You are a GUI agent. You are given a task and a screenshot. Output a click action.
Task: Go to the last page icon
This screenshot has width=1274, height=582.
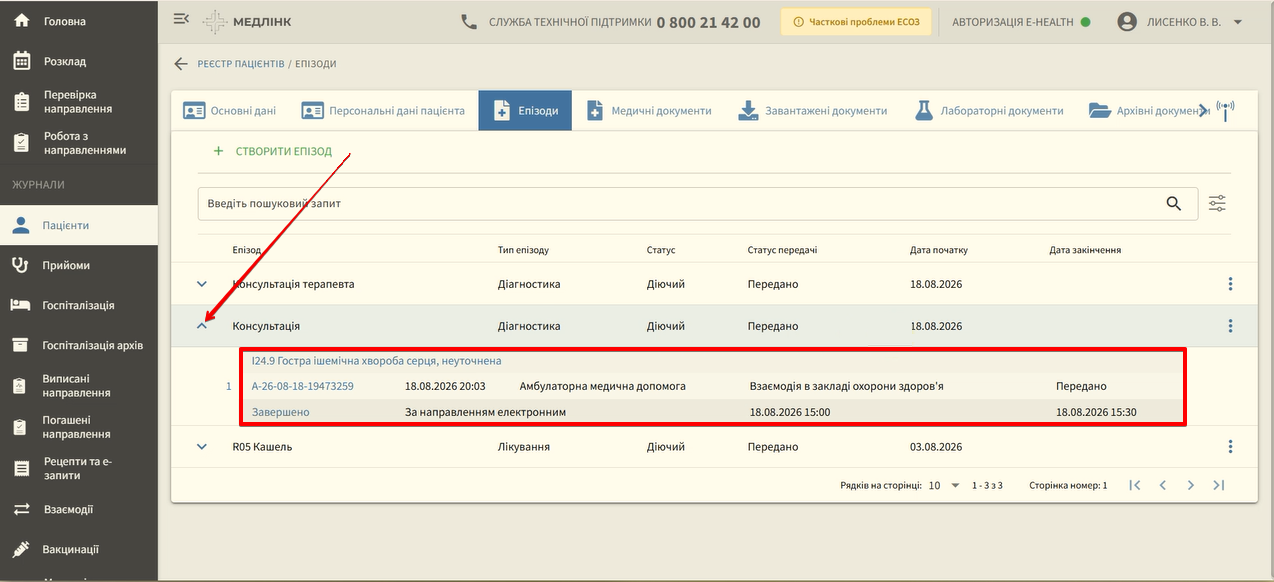pyautogui.click(x=1218, y=485)
